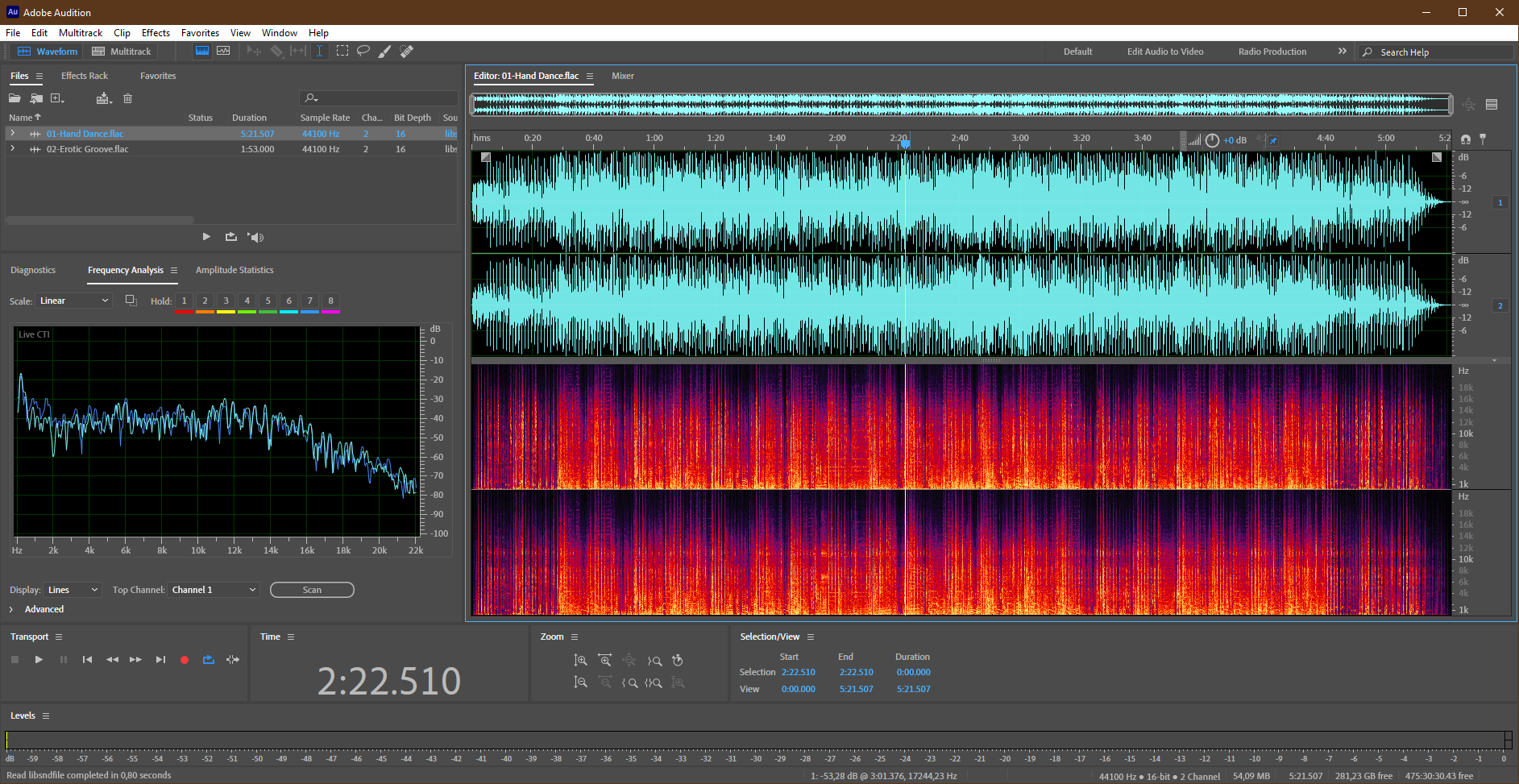
Task: Toggle Hold button 1
Action: pos(184,301)
